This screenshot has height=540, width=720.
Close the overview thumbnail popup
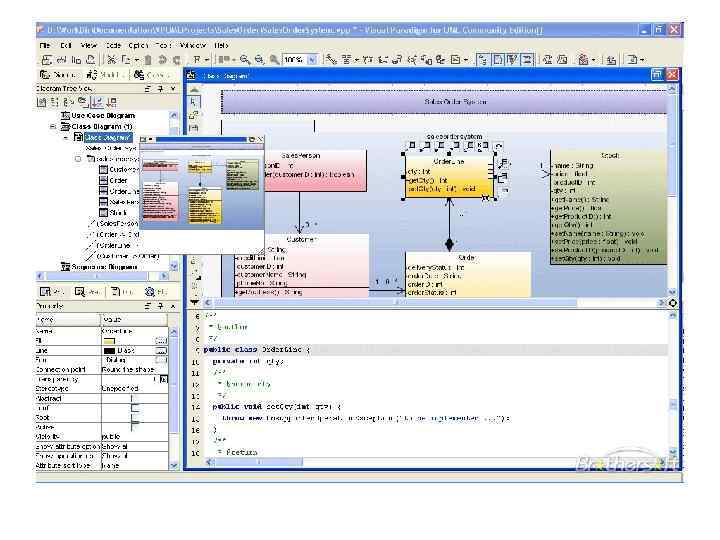[x=260, y=139]
